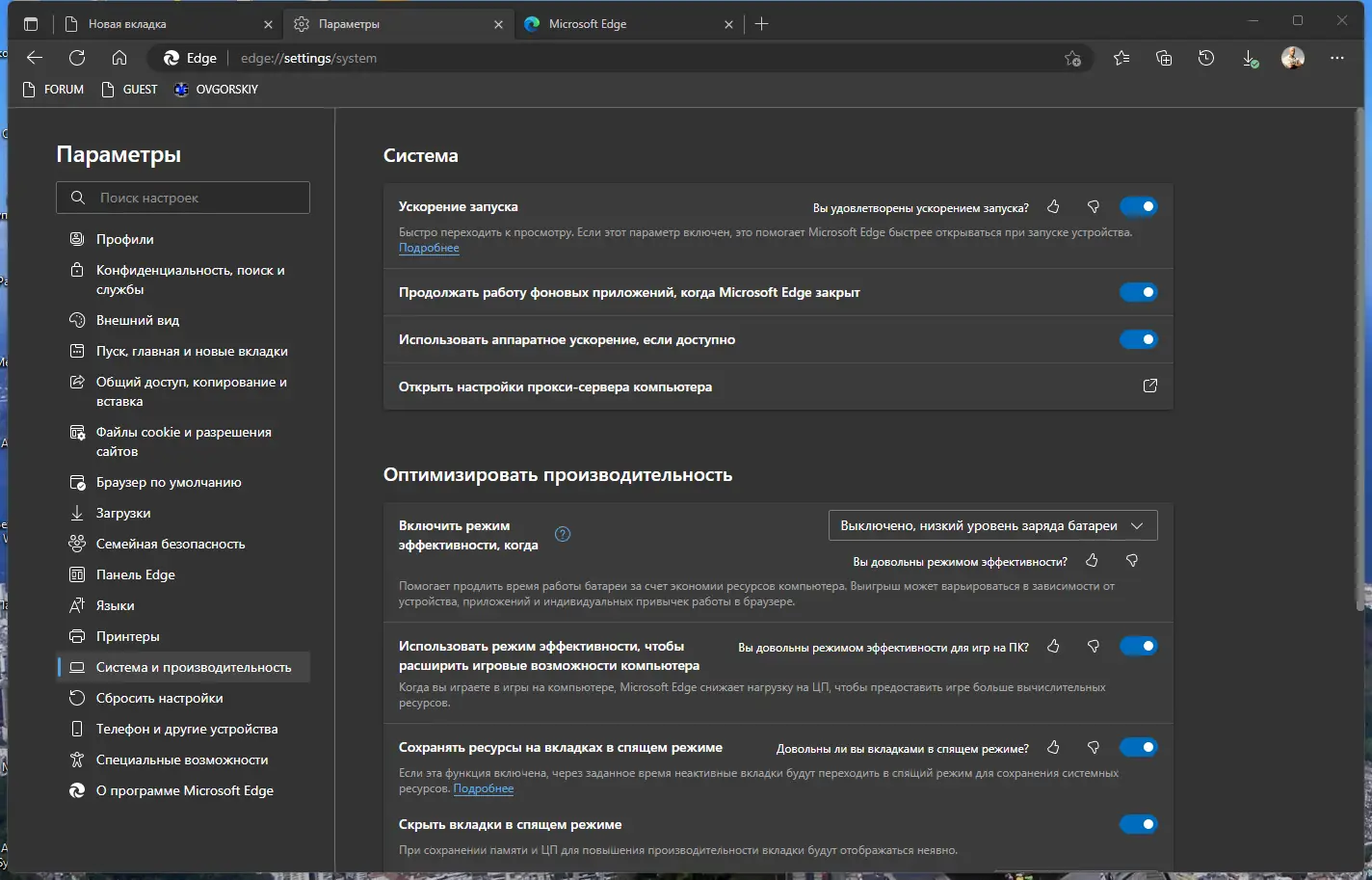
Task: Open Семейная безопасность section
Action: click(183, 544)
